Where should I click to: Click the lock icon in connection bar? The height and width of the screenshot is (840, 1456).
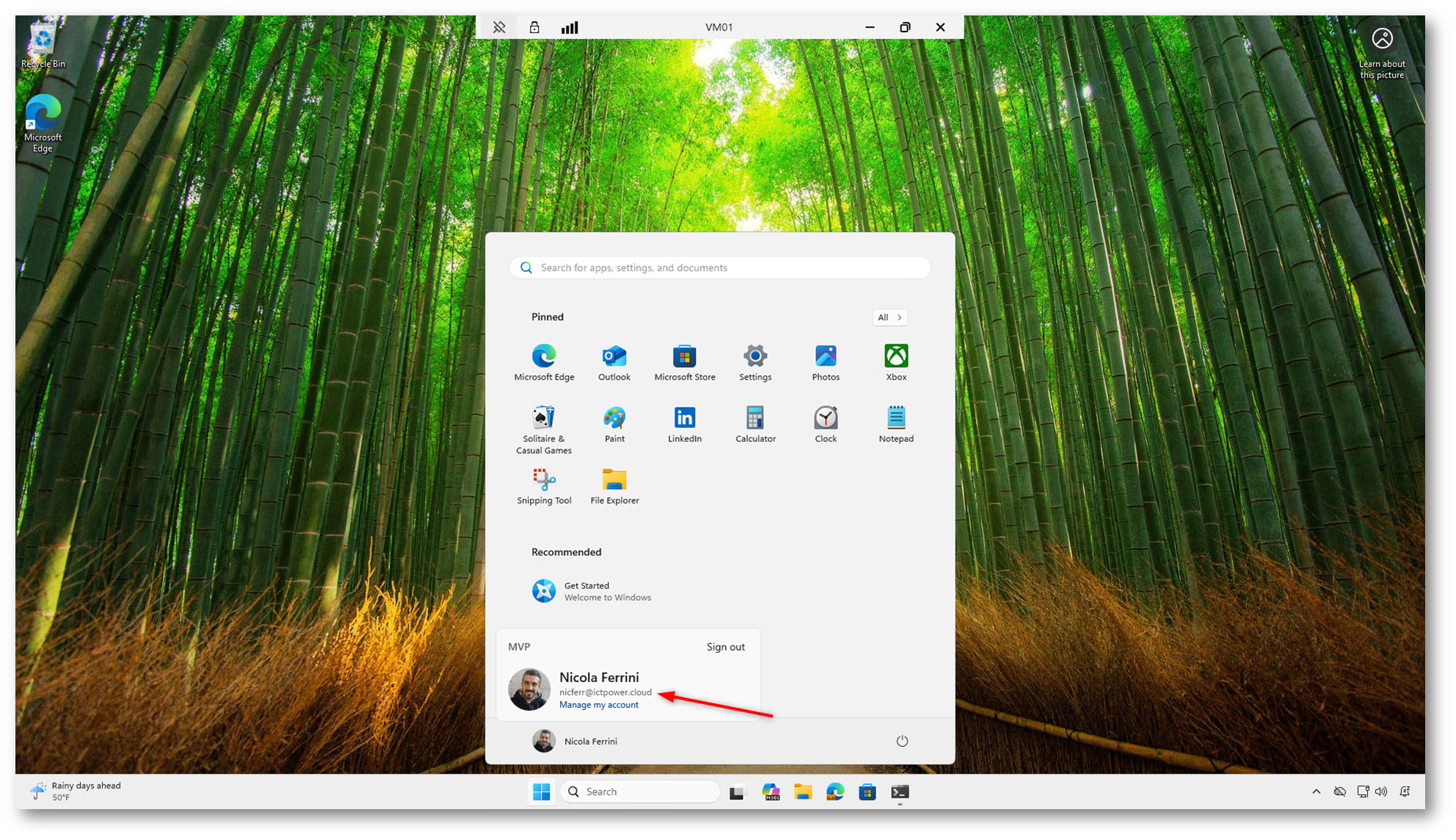point(534,27)
